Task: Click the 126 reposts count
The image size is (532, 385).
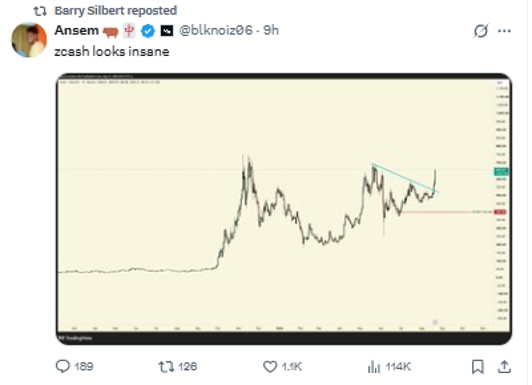Action: point(187,367)
